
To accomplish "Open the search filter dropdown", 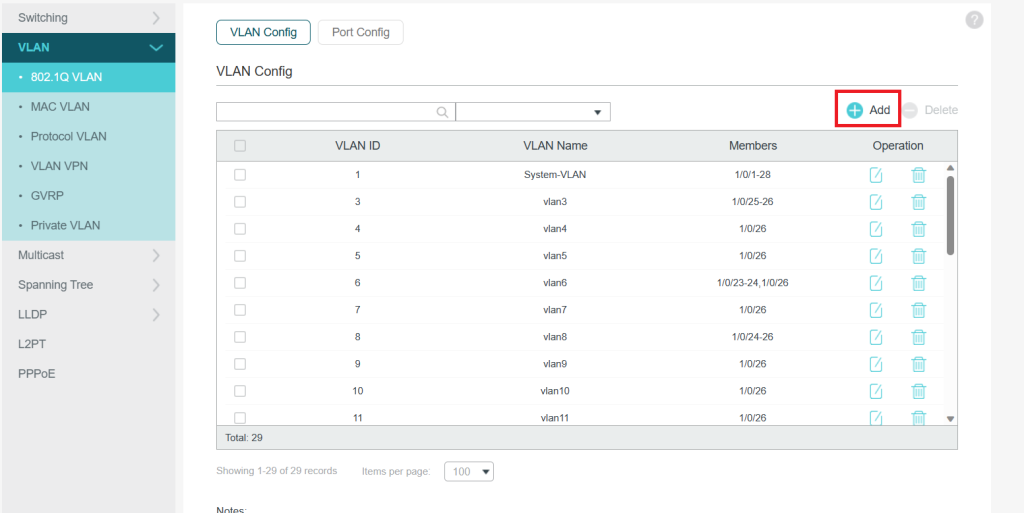I will pos(533,112).
